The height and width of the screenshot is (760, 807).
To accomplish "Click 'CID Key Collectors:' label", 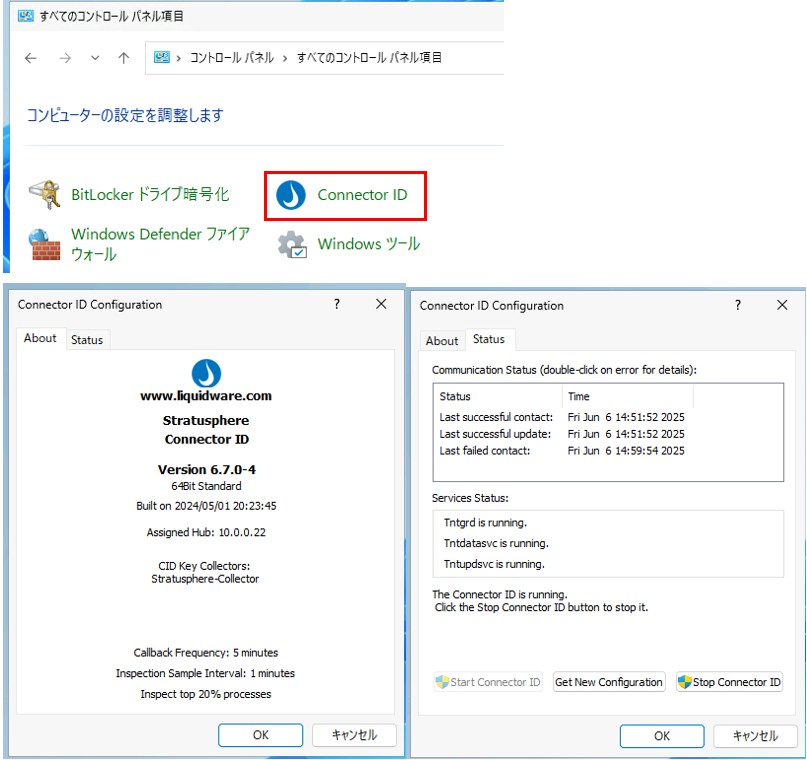I will 204,565.
